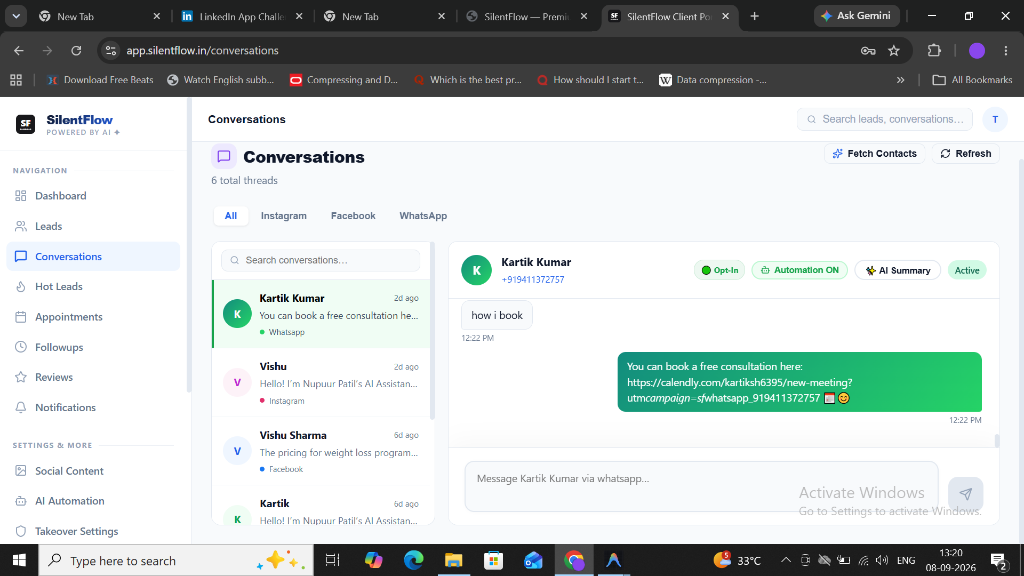Open the Vishu Sharma Facebook thread
The image size is (1024, 576).
click(x=321, y=451)
